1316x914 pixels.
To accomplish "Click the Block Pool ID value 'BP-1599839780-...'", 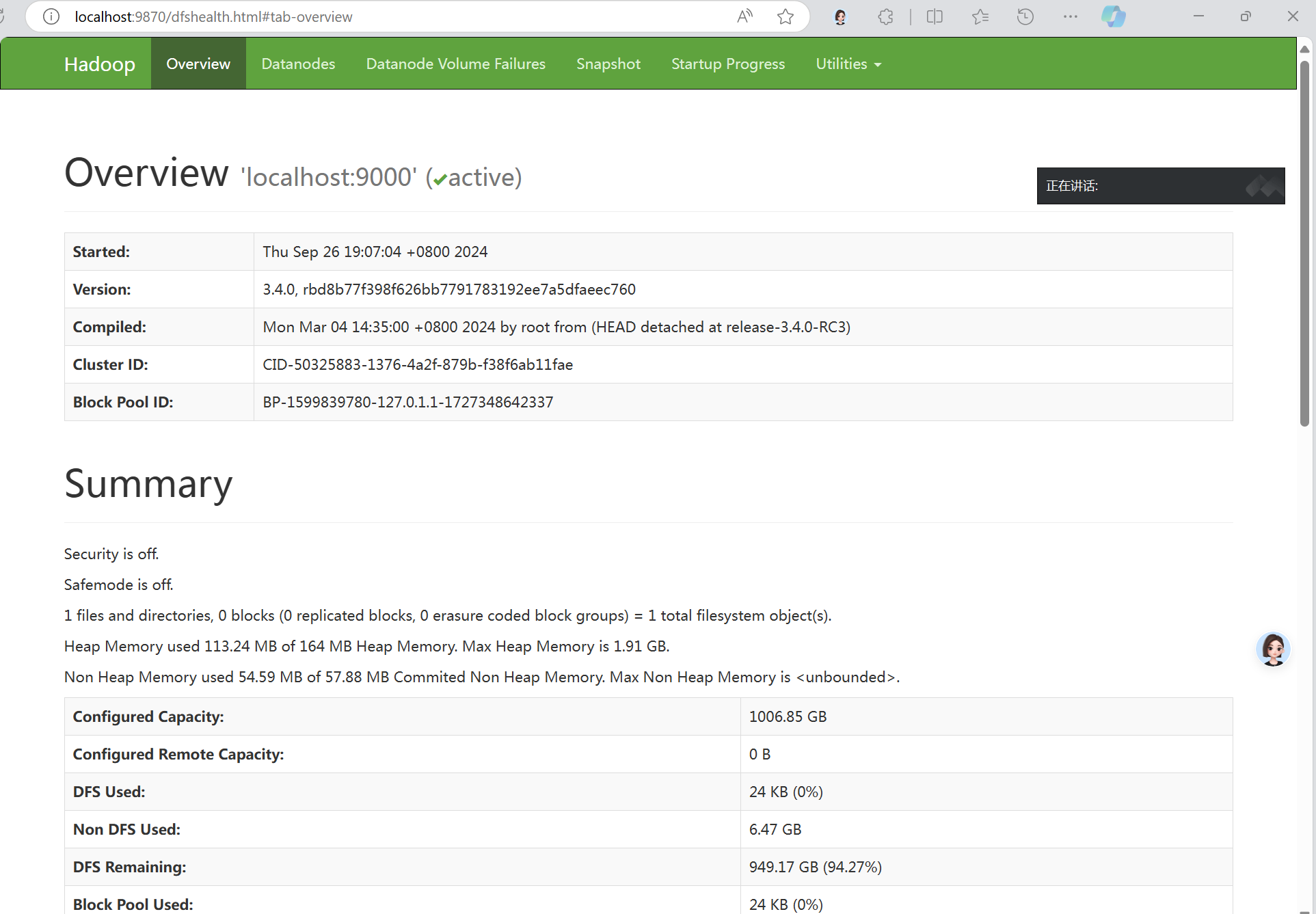I will 408,402.
